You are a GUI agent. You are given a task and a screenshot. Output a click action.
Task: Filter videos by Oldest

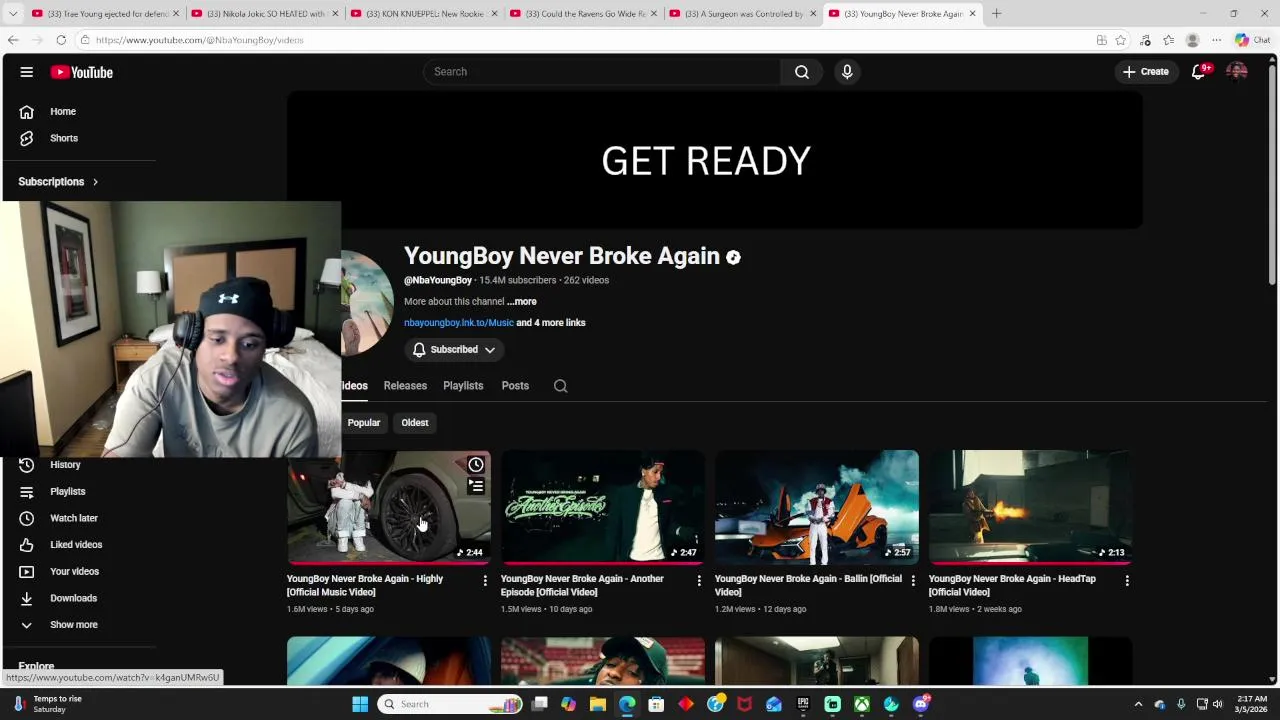(415, 423)
